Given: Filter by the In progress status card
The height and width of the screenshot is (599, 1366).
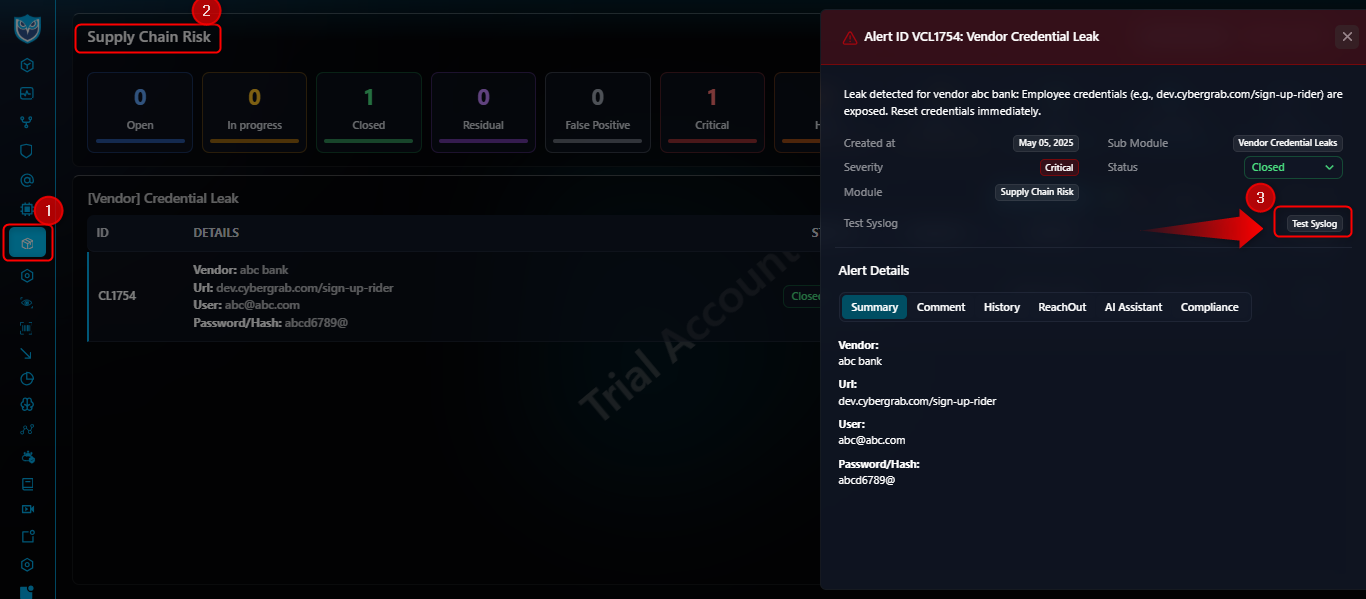Looking at the screenshot, I should [x=254, y=112].
